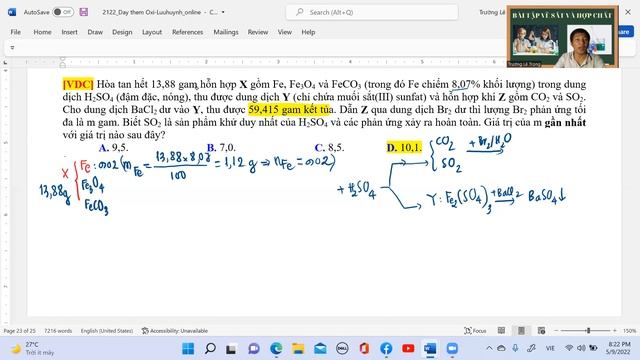This screenshot has height=360, width=640.
Task: Open File Explorer from taskbar
Action: 298,349
